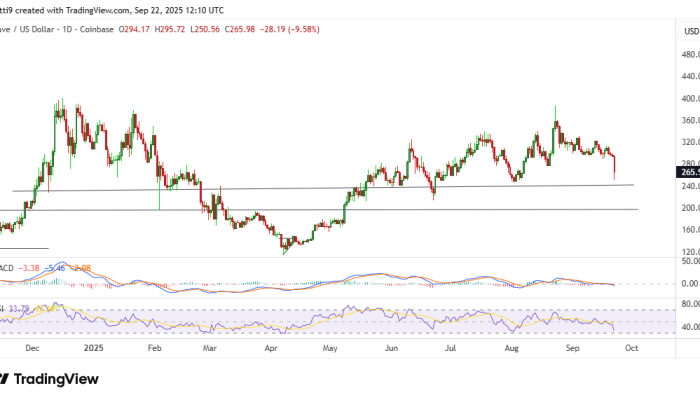Open the USD currency selector on price axis
700x400 pixels.
coord(690,30)
